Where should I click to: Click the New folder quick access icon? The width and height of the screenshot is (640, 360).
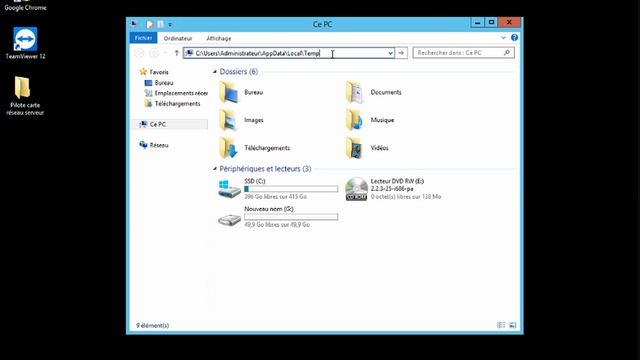tap(160, 24)
